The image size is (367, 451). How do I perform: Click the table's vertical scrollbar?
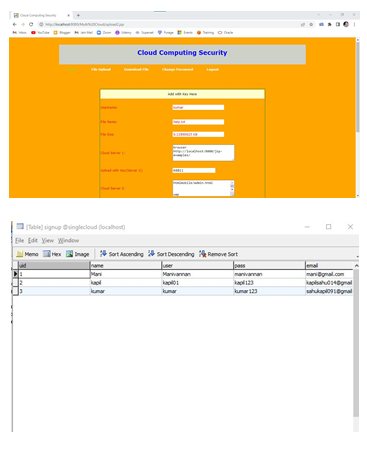[x=356, y=343]
